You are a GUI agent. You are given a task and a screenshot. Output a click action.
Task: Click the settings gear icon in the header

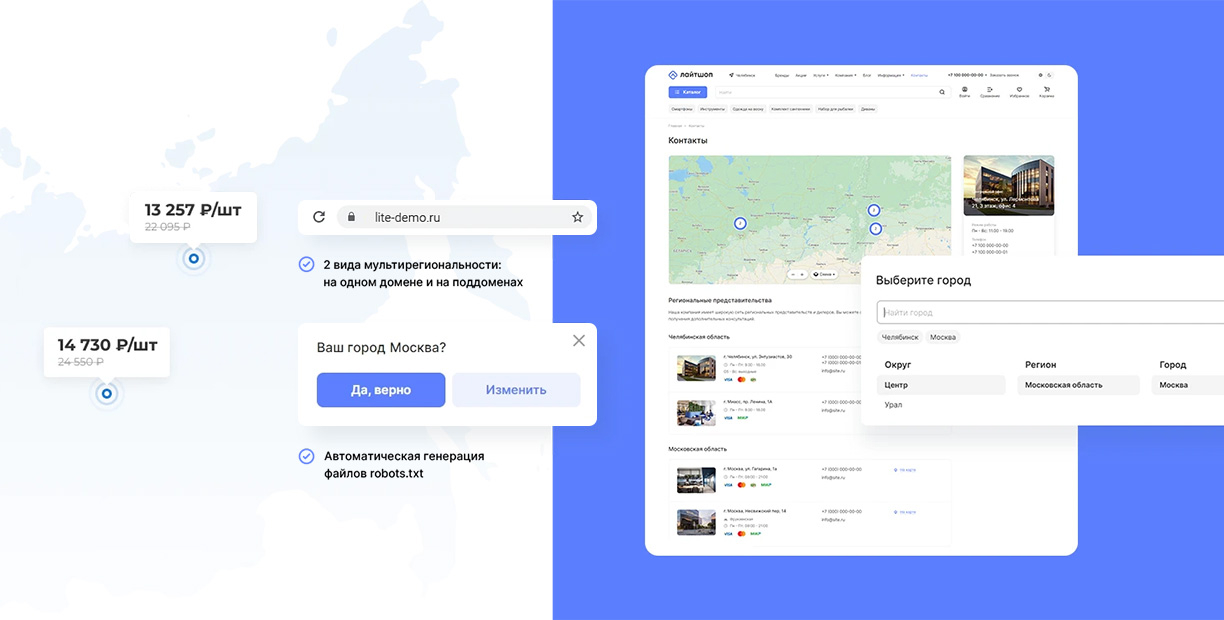point(1040,75)
